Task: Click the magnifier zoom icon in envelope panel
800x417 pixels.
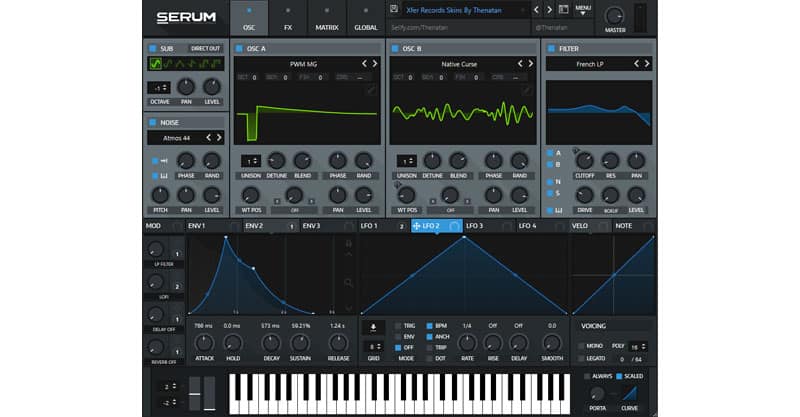Action: click(347, 282)
